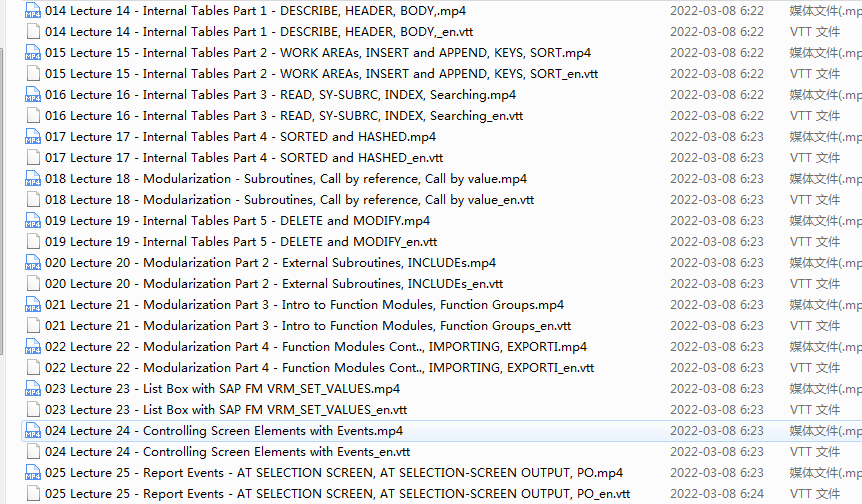Viewport: 862px width, 504px height.
Task: Select 015 Lecture 15 KEYS, SORT_en.vtt name
Action: click(322, 73)
